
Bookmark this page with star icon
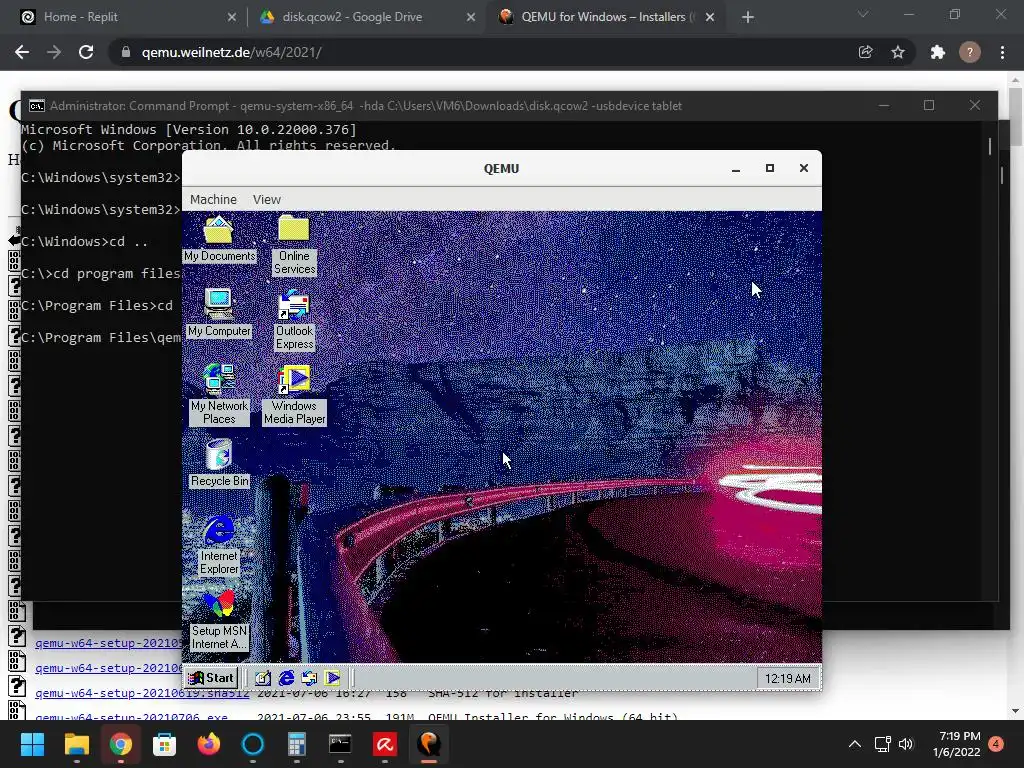(898, 52)
